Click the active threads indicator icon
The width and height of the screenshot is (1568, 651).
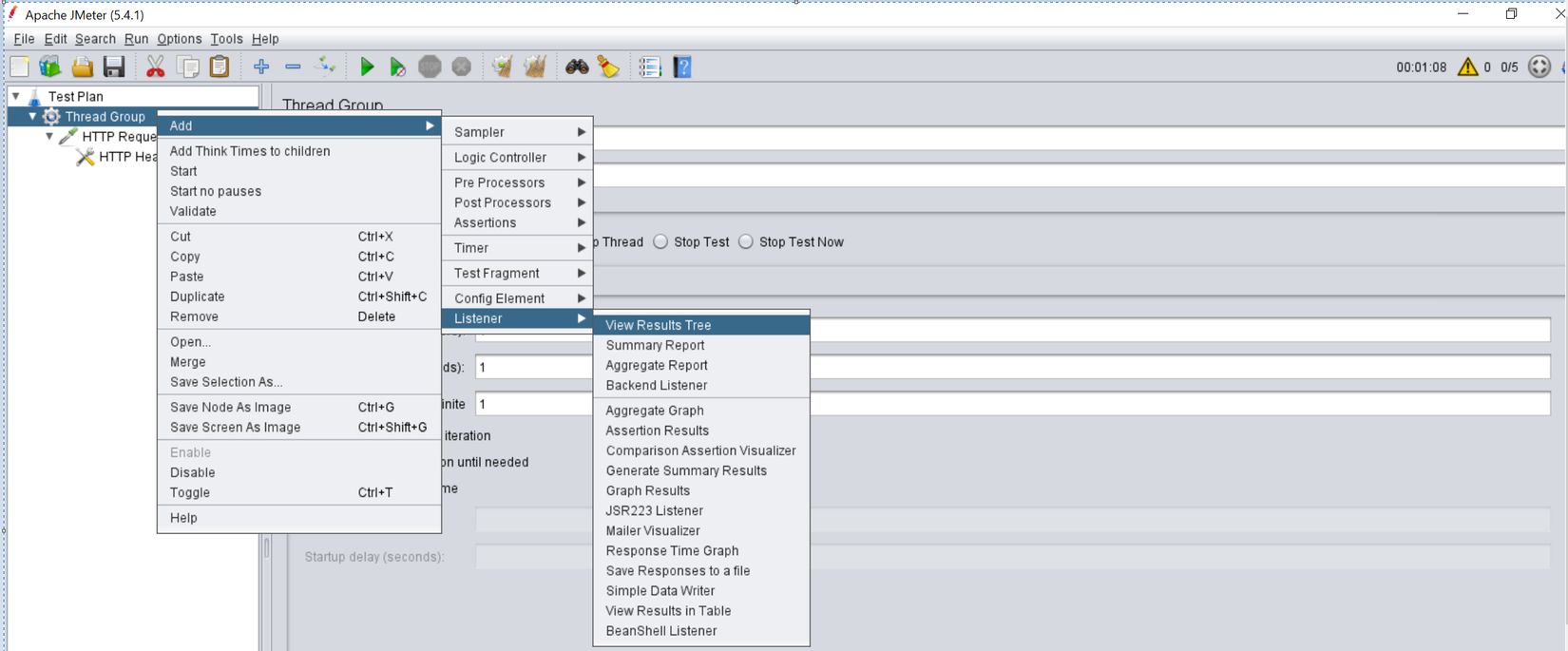coord(1539,67)
